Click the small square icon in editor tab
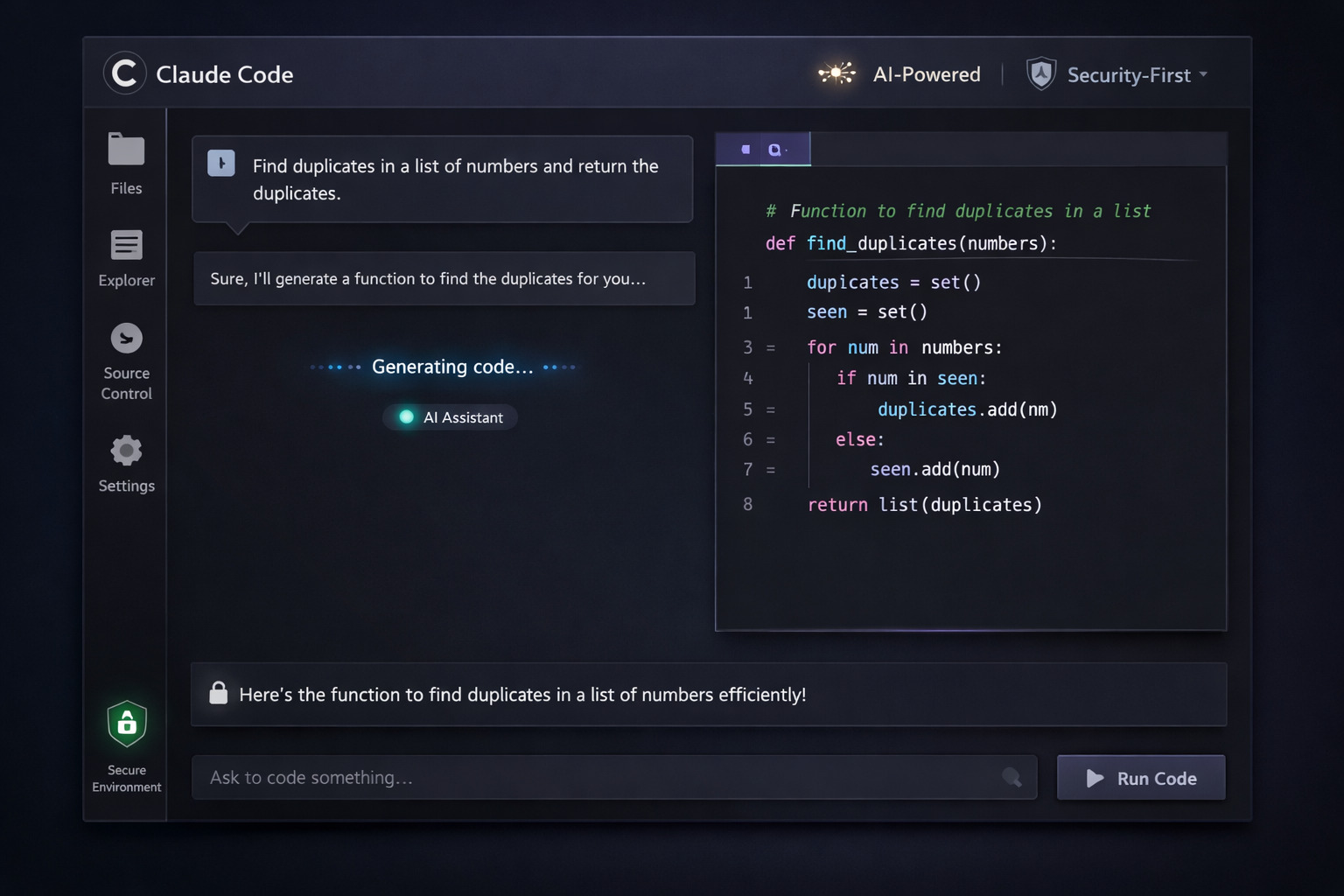This screenshot has width=1344, height=896. [x=745, y=150]
